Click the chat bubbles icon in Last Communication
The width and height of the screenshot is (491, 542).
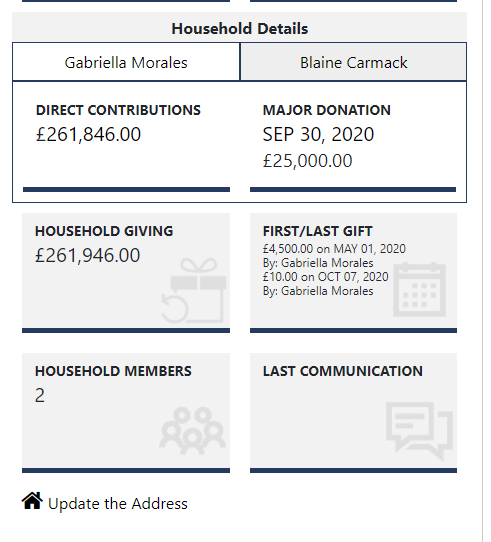[419, 431]
